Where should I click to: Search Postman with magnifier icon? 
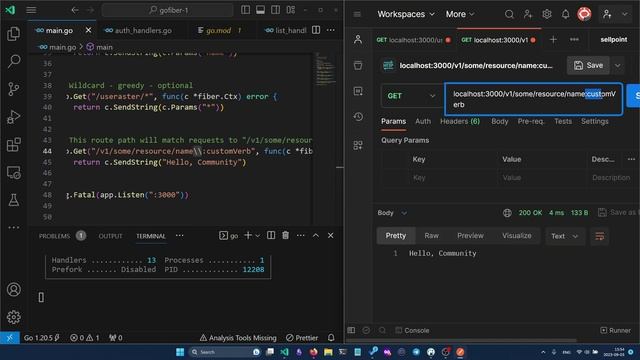(x=509, y=14)
